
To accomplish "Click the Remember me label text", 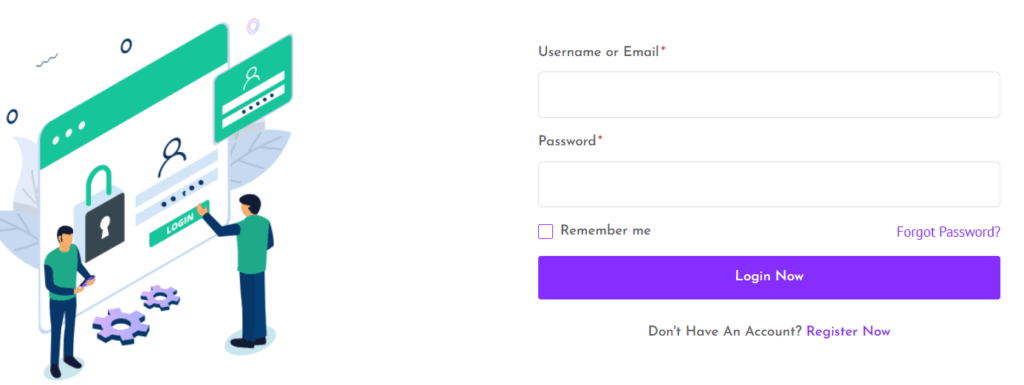I will click(x=605, y=230).
